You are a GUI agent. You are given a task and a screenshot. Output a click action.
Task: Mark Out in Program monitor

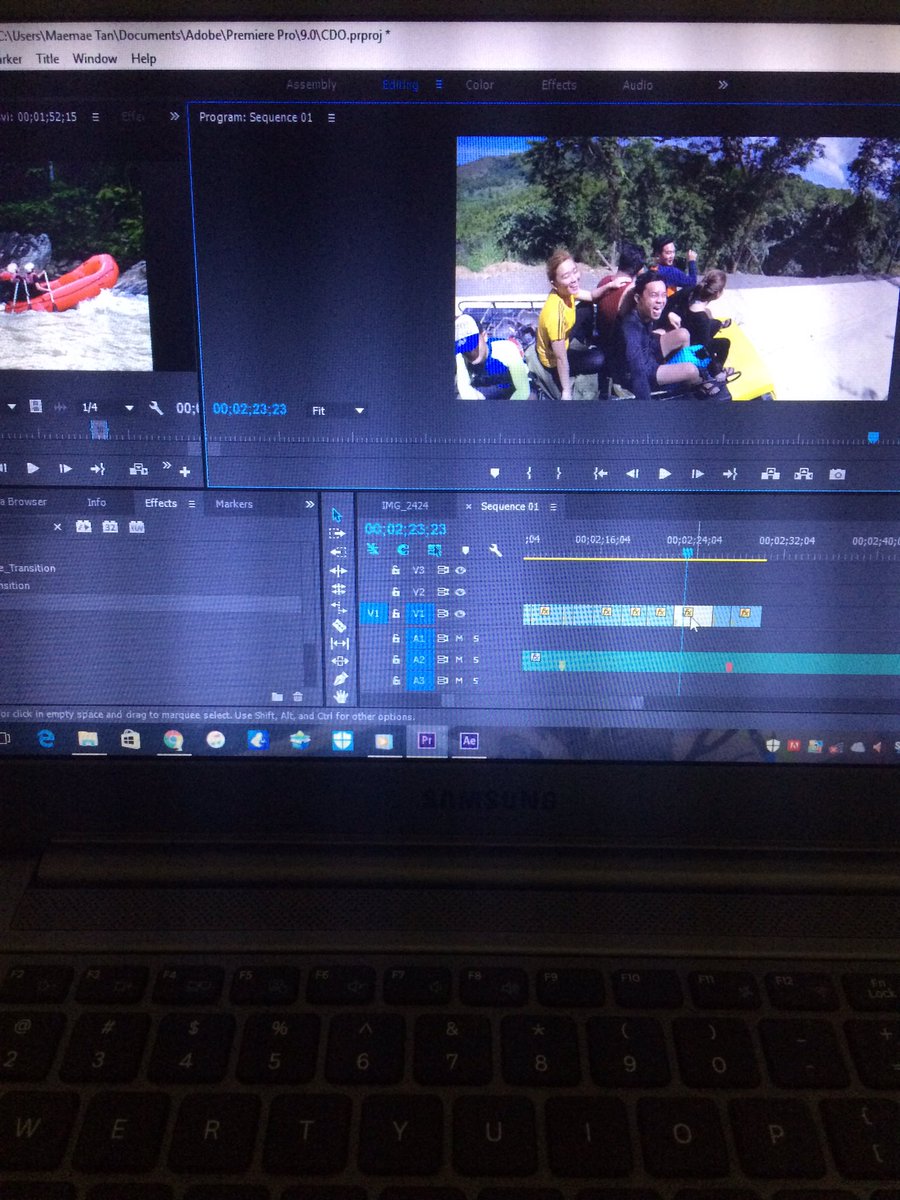point(558,473)
